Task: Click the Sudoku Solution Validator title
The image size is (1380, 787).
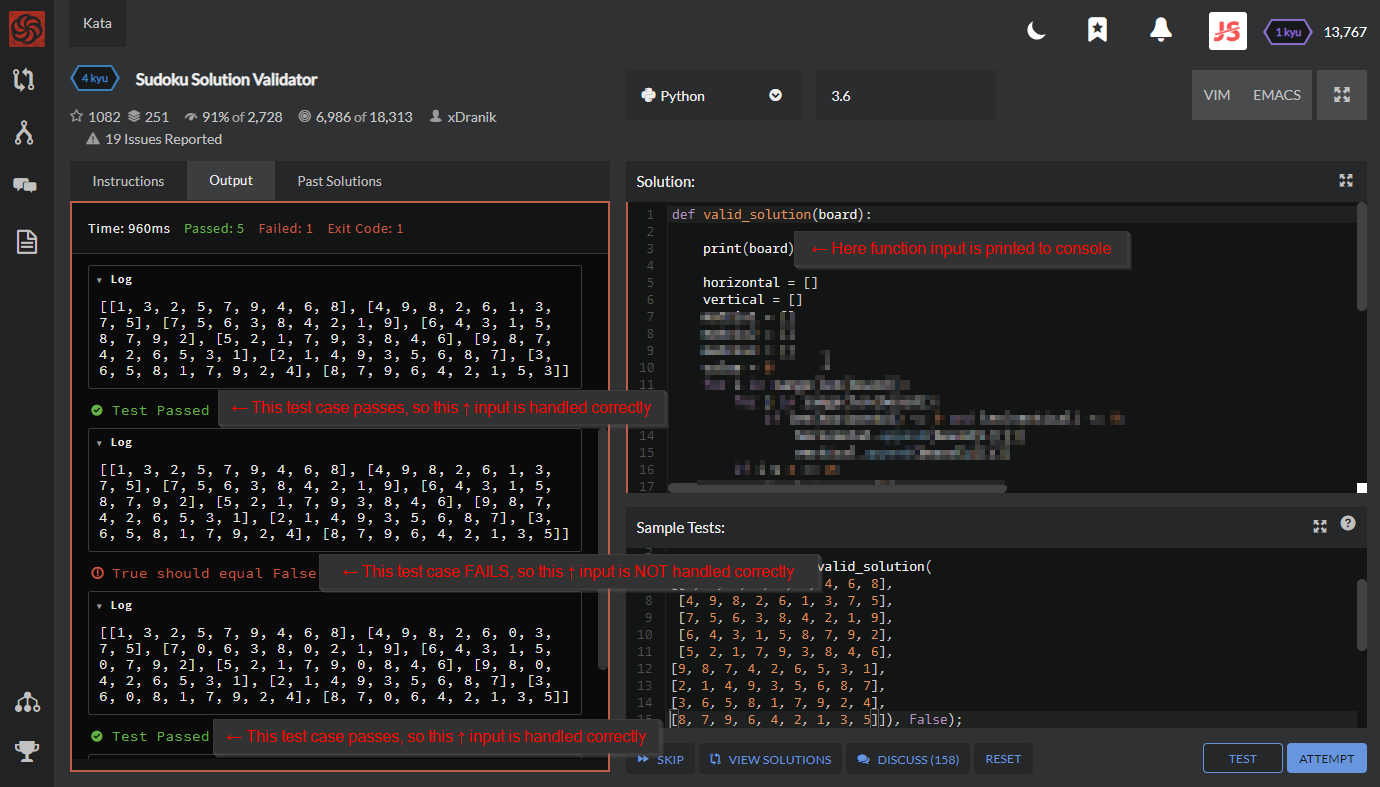Action: (x=226, y=79)
